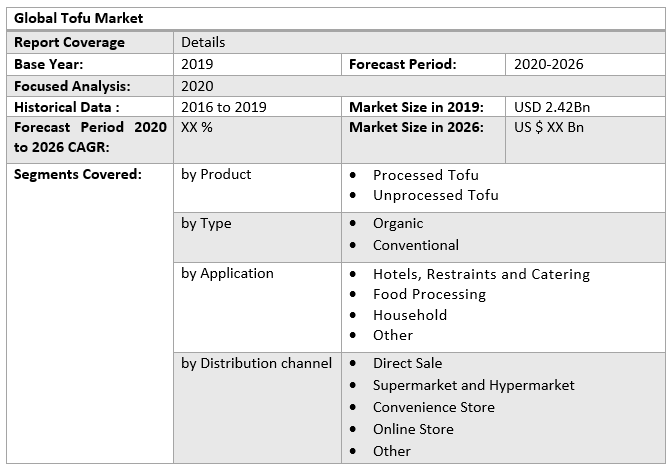Select the by Distribution channel cell
The width and height of the screenshot is (671, 469).
point(256,363)
